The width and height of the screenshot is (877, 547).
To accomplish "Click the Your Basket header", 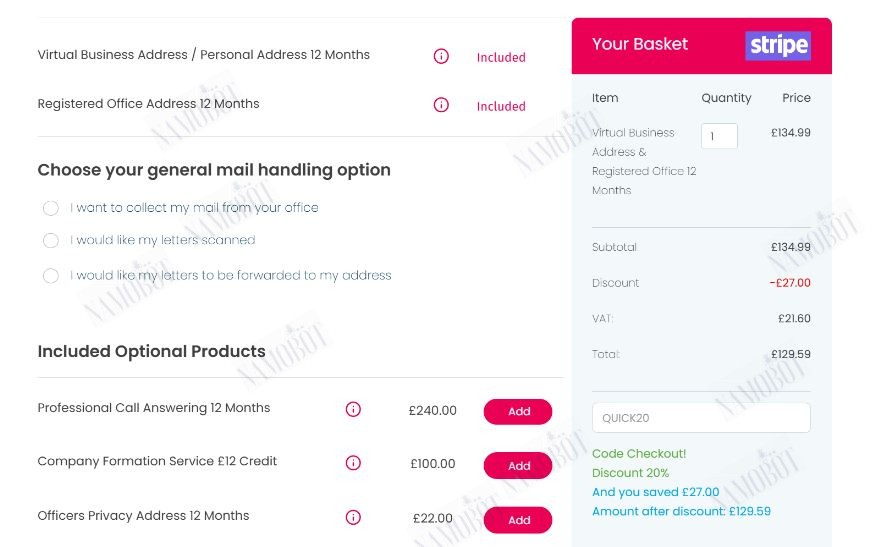I will 640,44.
